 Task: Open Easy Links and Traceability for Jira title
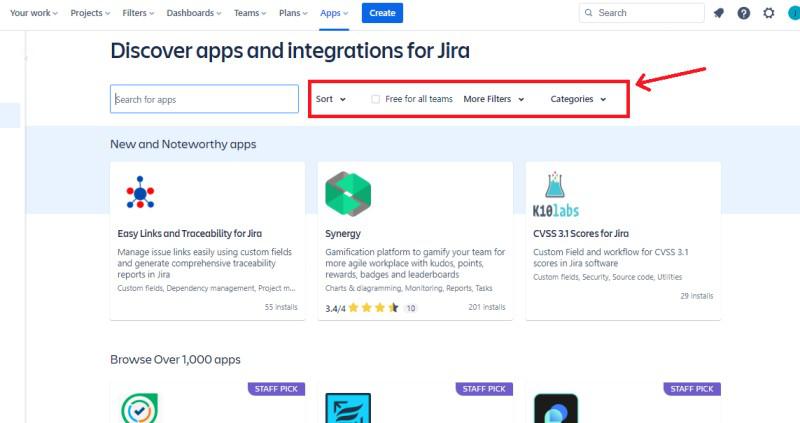click(189, 233)
